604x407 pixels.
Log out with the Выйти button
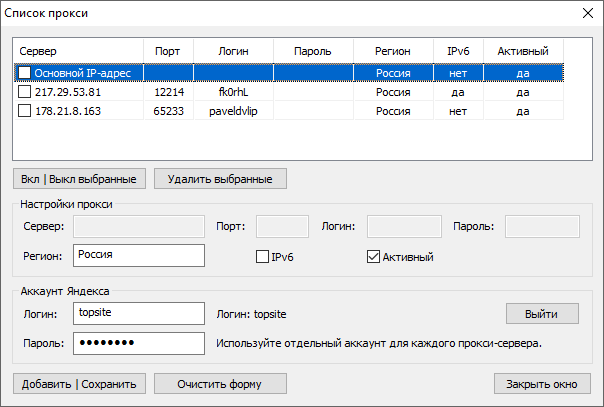tap(542, 314)
